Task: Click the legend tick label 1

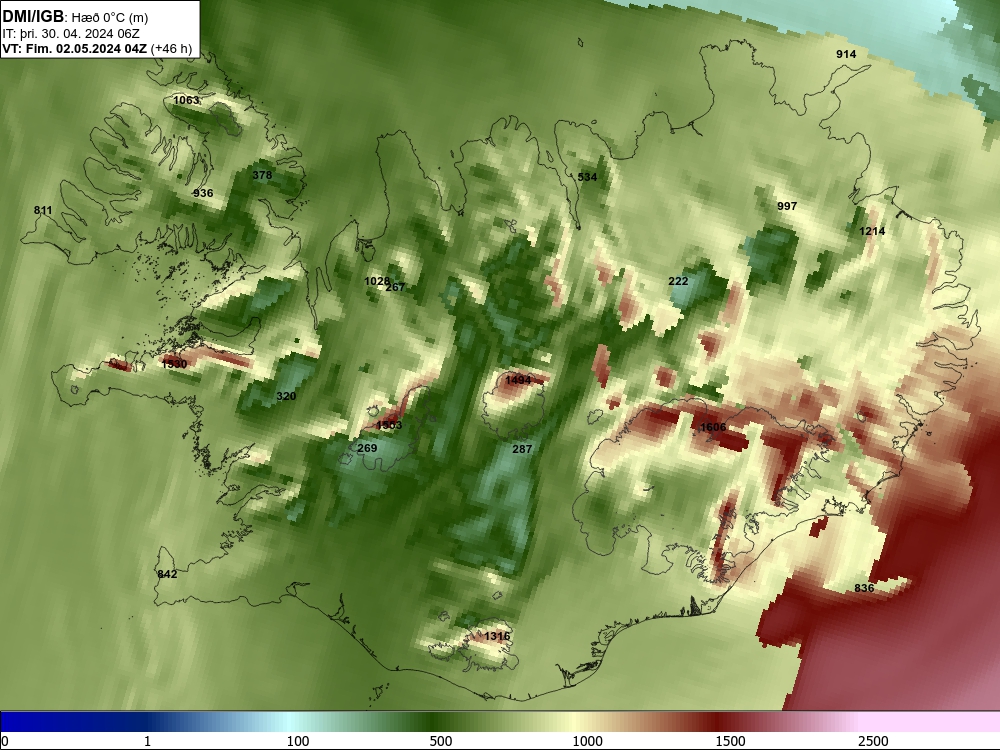Action: 147,741
